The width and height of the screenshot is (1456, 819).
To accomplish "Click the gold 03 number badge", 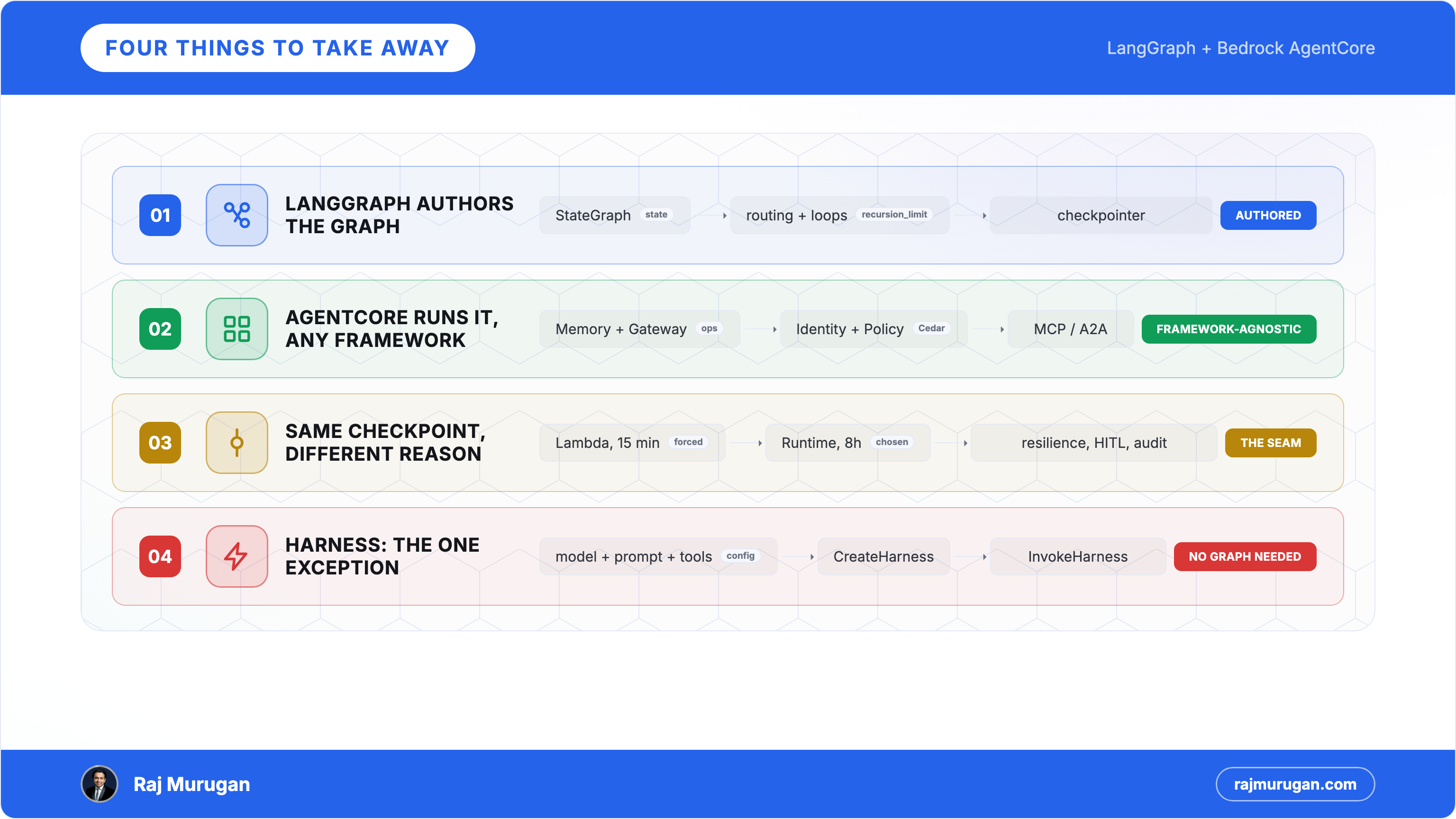I will pos(160,442).
